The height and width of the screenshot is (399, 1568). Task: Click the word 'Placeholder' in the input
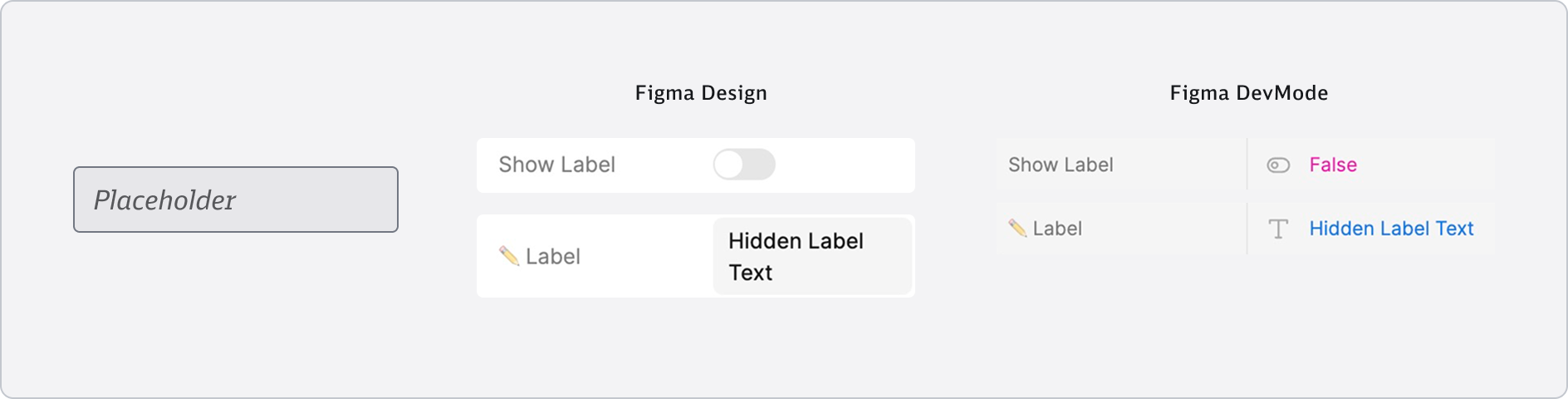click(164, 200)
